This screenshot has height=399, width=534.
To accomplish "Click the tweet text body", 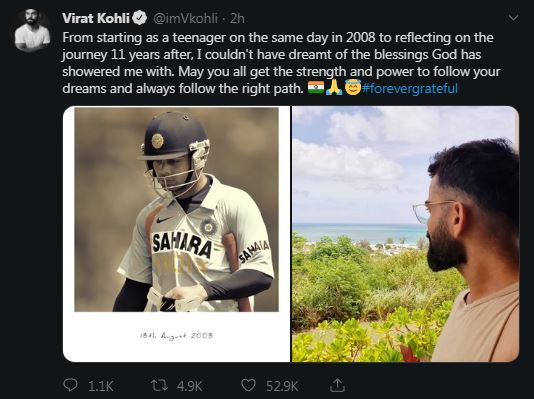I will 281,63.
